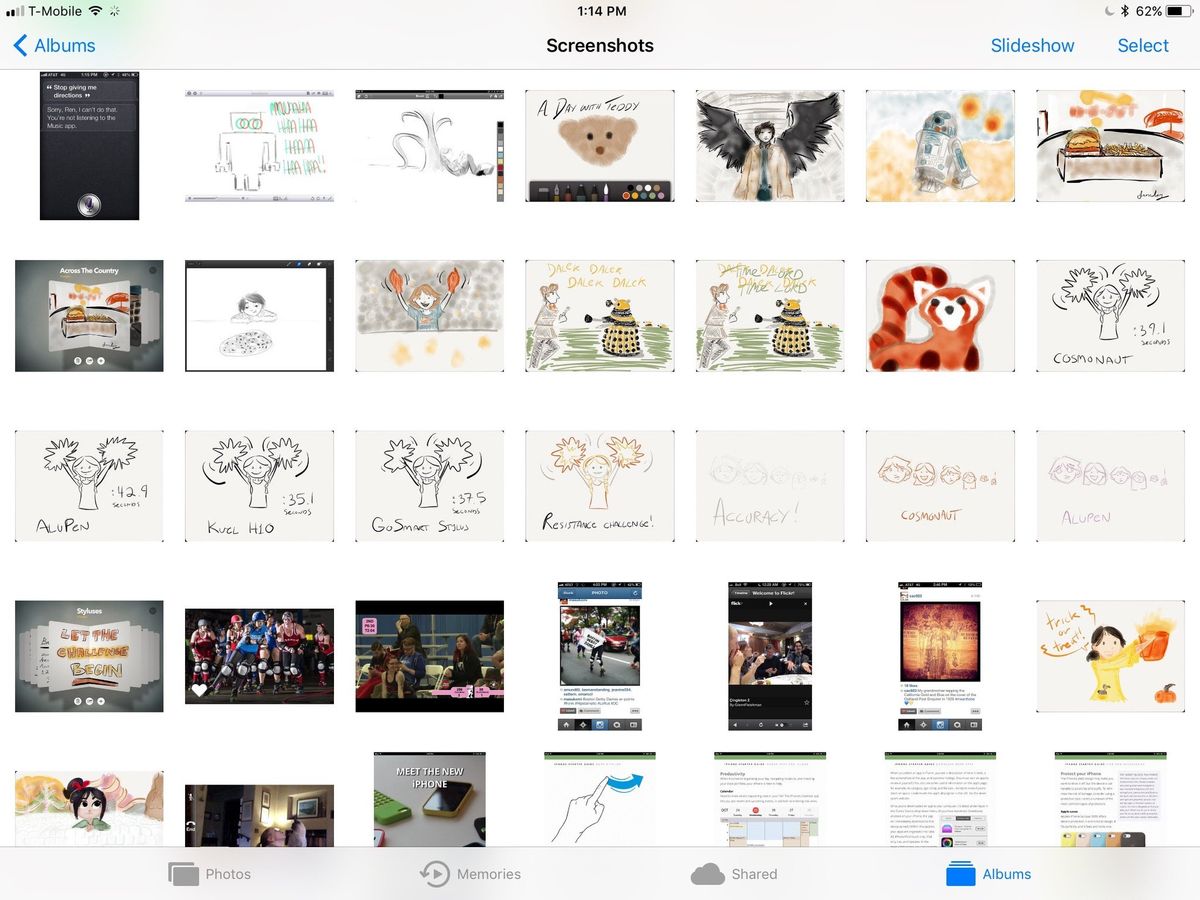Viewport: 1200px width, 900px height.
Task: Open the R2-D2 drawing screenshot
Action: click(x=940, y=146)
